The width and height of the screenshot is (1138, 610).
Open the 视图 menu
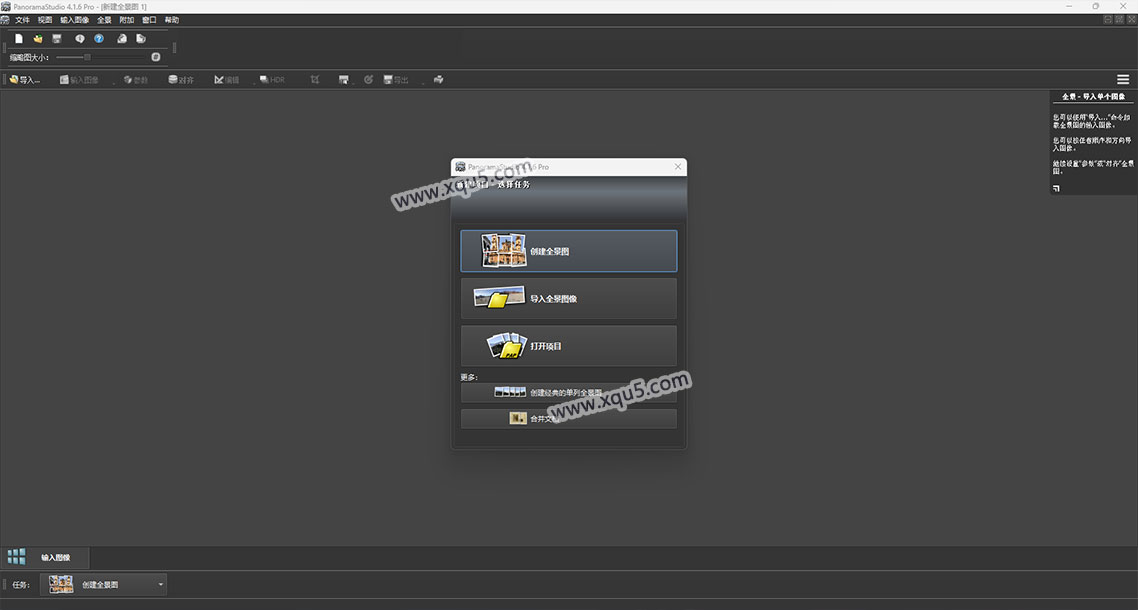coord(45,20)
